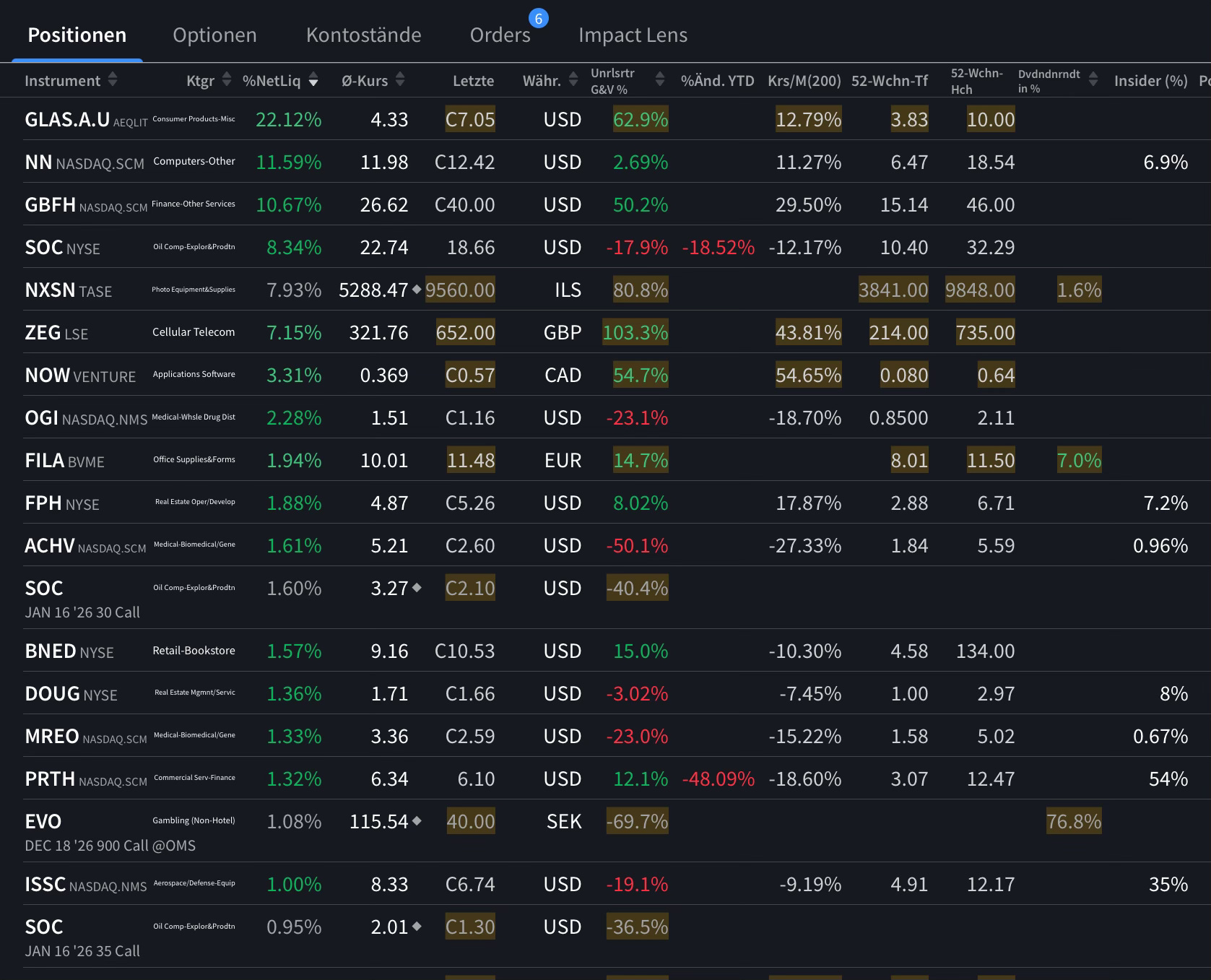Click the diamond marker beside EVO's 115.54
The width and height of the screenshot is (1211, 980).
coord(417,820)
